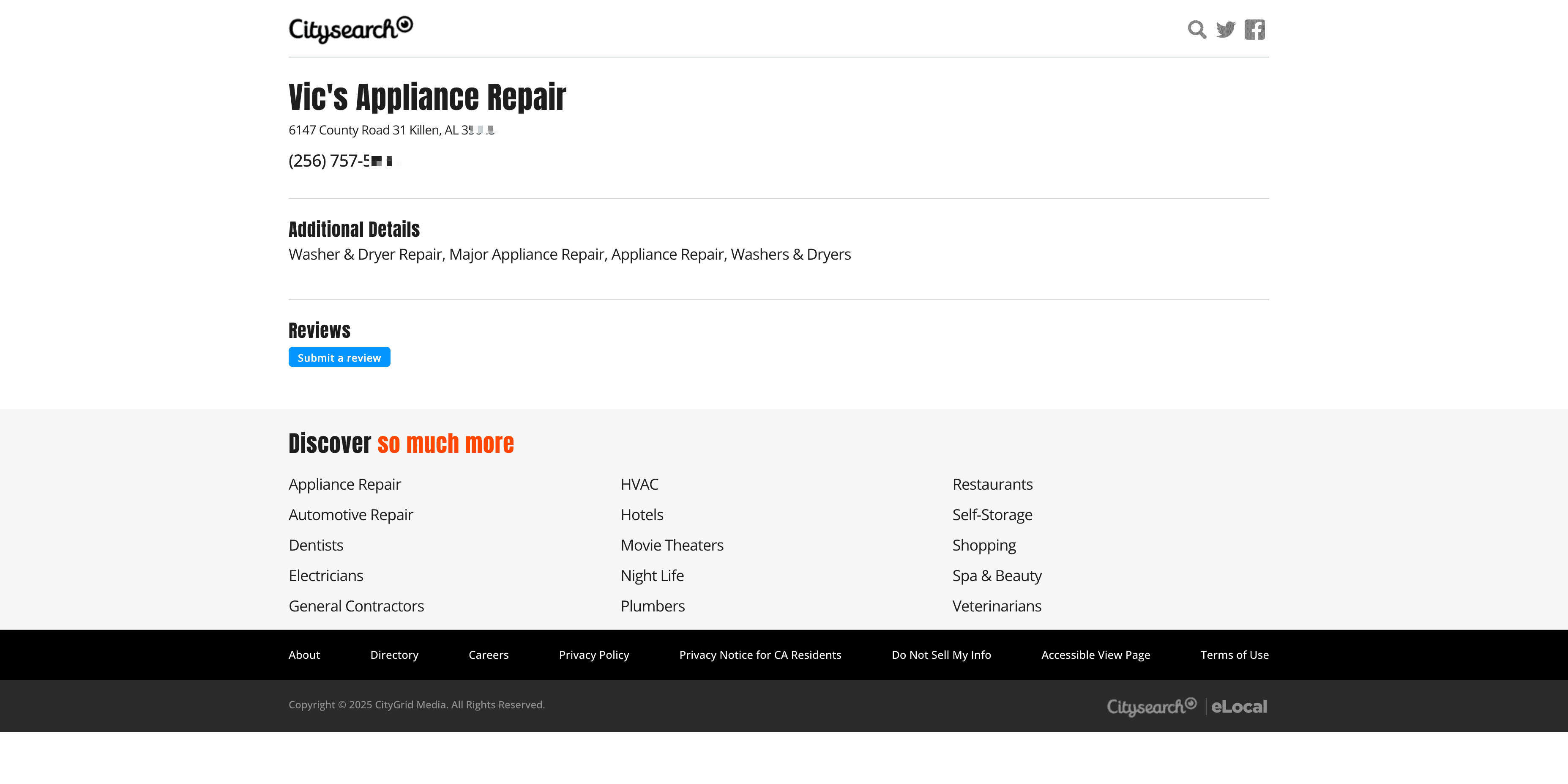Viewport: 1568px width, 784px height.
Task: Go to Automotive Repair category
Action: (x=351, y=515)
